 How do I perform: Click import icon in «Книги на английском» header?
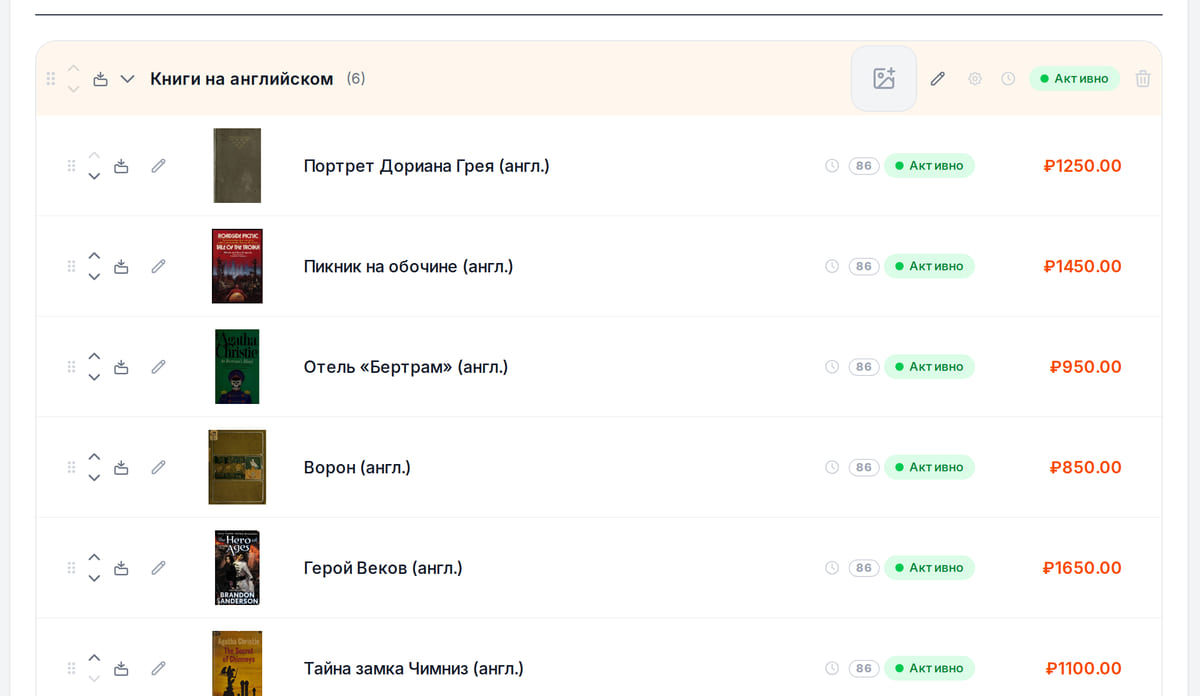pos(100,79)
